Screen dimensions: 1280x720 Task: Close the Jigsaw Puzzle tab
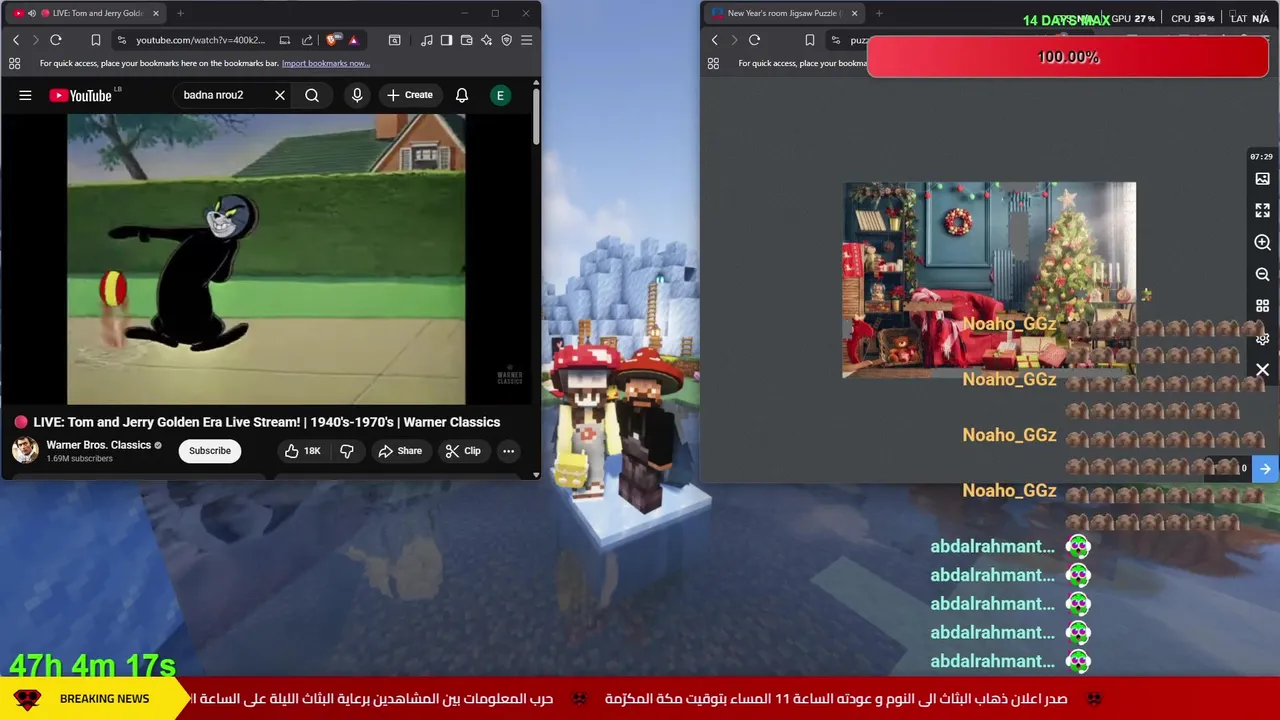click(854, 13)
